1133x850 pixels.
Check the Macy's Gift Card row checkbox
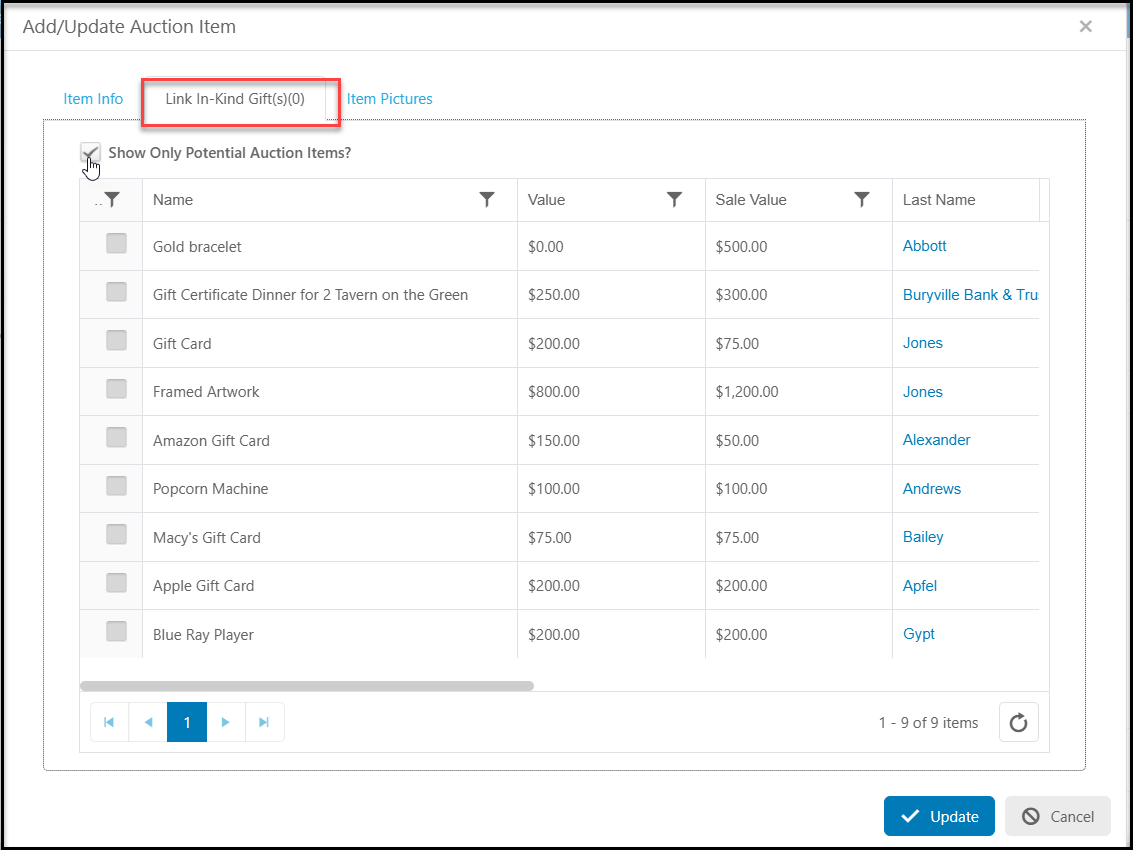116,534
